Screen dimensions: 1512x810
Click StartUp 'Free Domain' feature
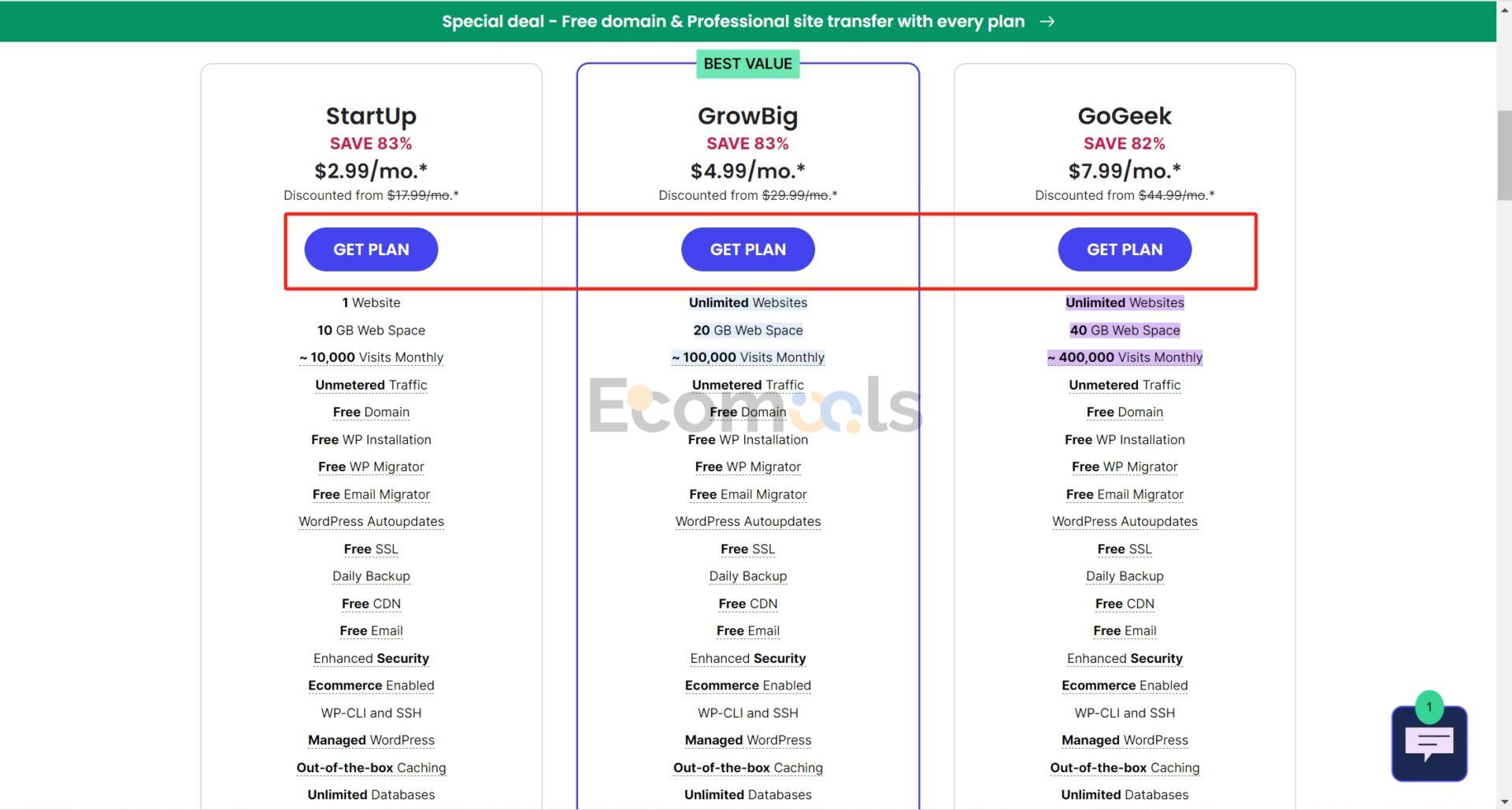pyautogui.click(x=371, y=412)
